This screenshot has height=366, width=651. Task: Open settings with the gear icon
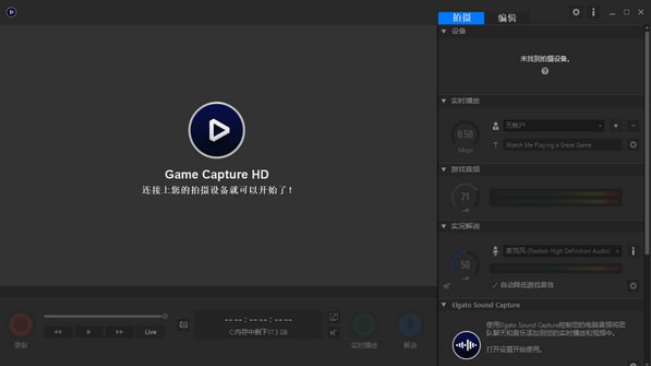tap(576, 12)
